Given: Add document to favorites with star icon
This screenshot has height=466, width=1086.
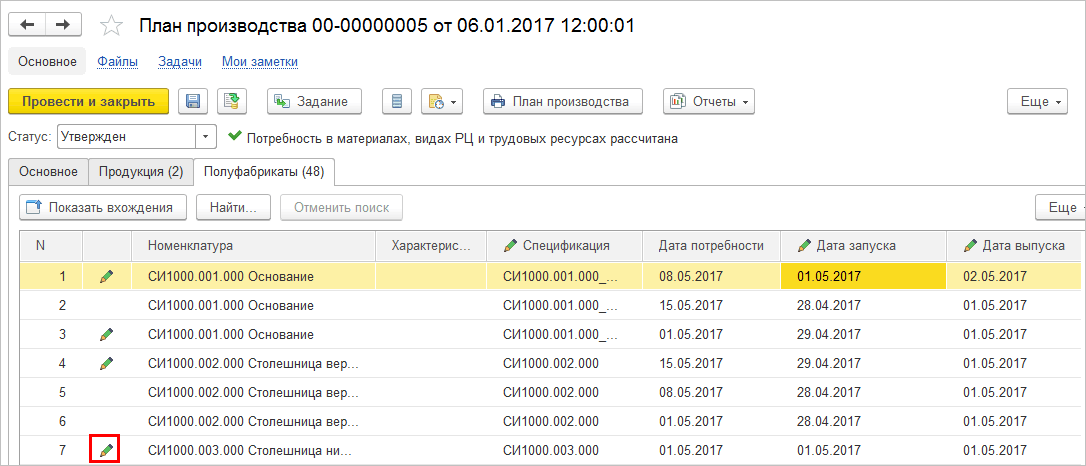Looking at the screenshot, I should (x=111, y=26).
